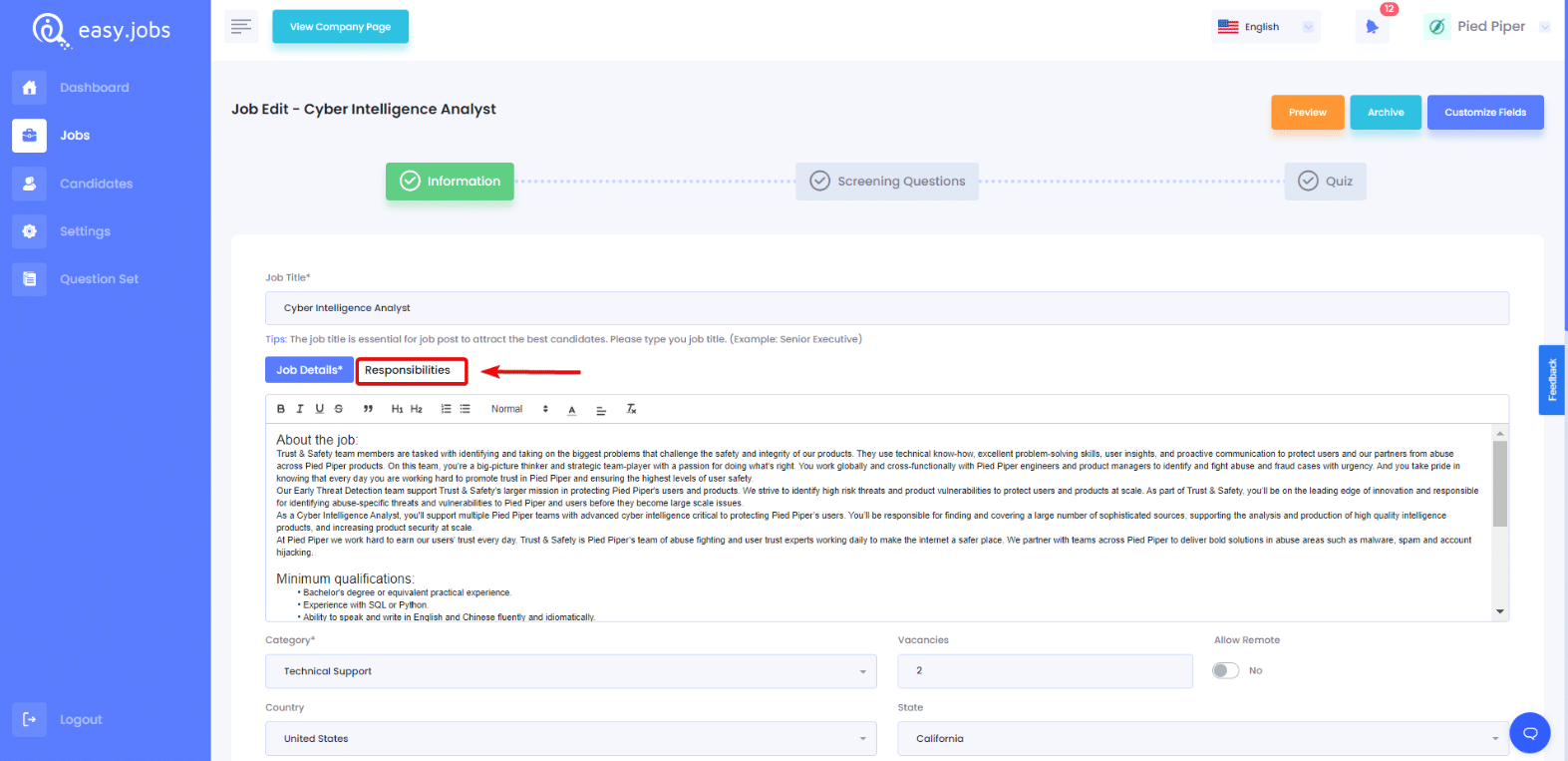Image resolution: width=1568 pixels, height=761 pixels.
Task: Toggle italic formatting in editor
Action: [x=299, y=409]
